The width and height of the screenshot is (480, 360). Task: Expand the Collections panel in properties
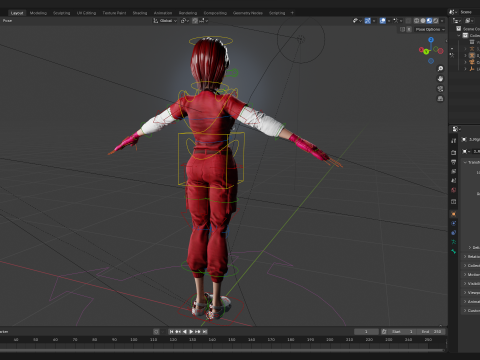[471, 266]
